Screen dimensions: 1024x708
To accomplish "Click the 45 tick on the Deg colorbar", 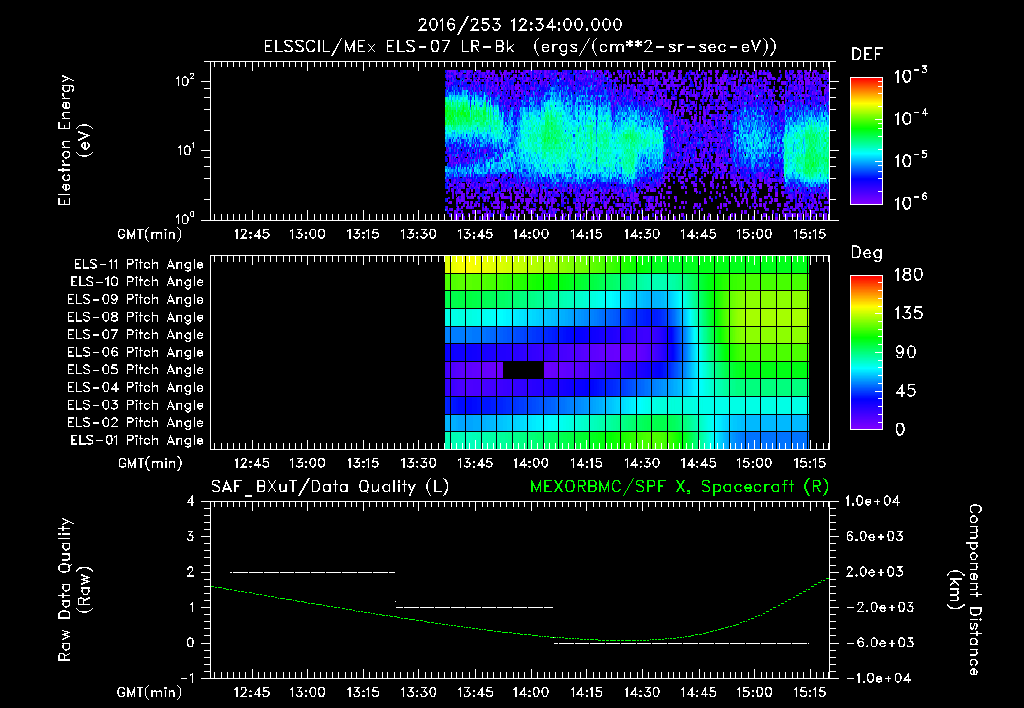I will tap(906, 391).
